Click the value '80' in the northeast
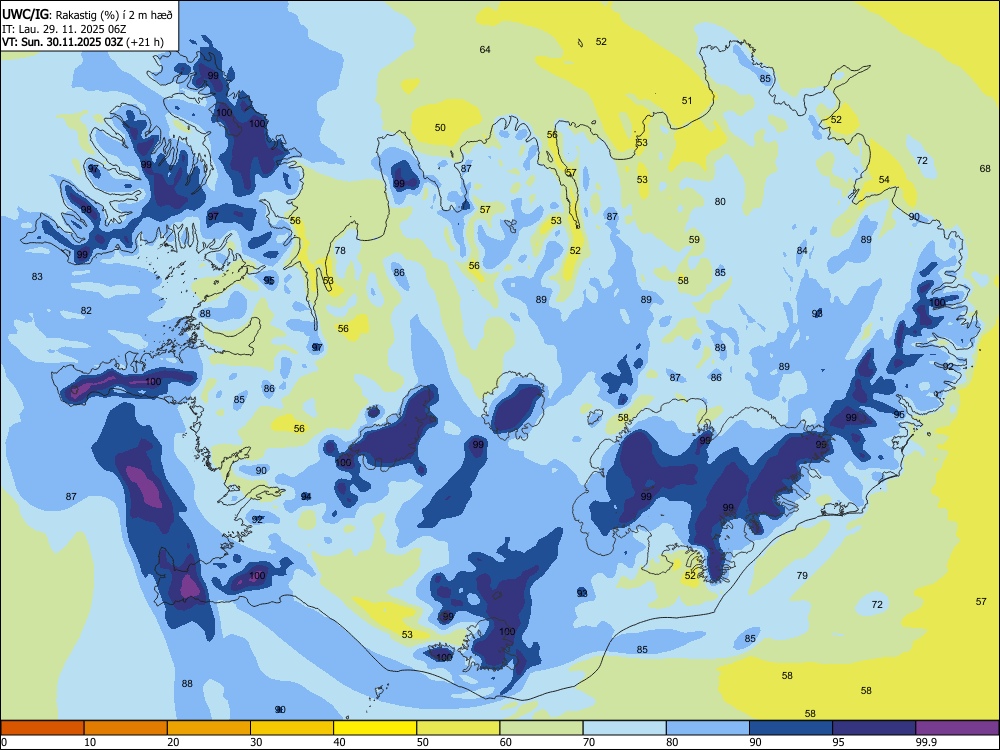The image size is (1000, 750). pyautogui.click(x=720, y=202)
